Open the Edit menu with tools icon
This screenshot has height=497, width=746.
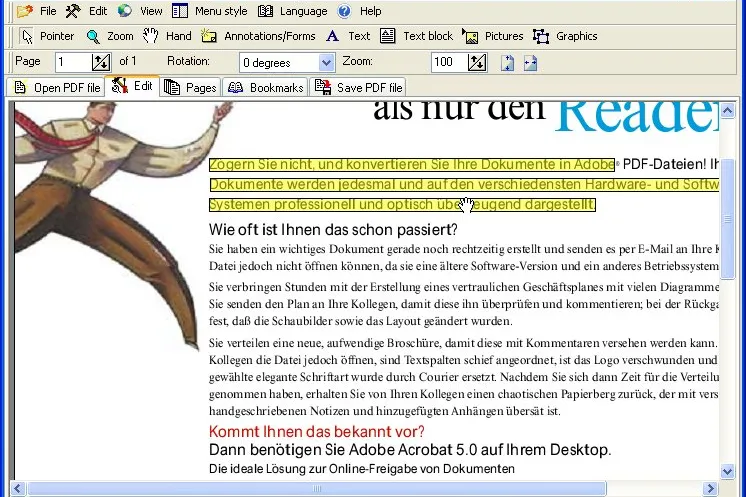coord(86,11)
